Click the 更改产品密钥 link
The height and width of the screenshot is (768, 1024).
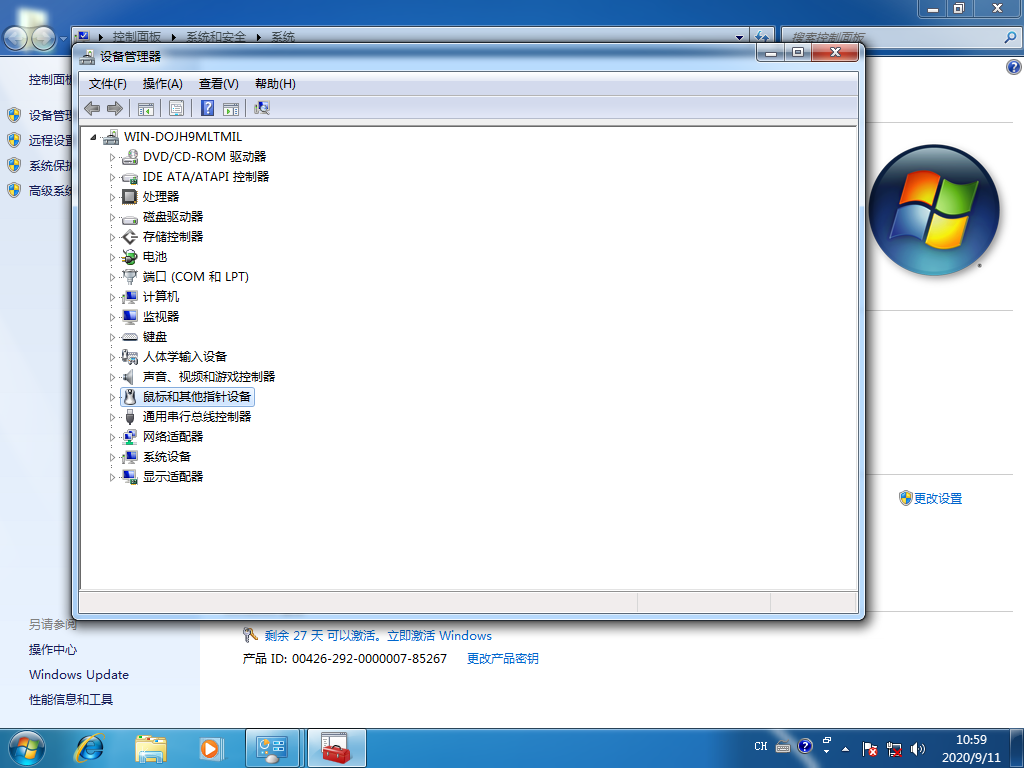[x=502, y=659]
